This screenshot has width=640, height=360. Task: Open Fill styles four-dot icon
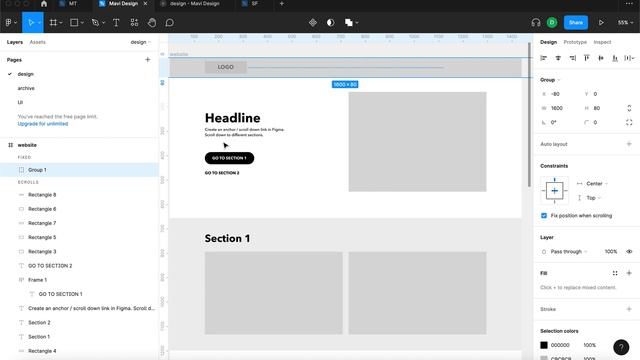[x=615, y=273]
